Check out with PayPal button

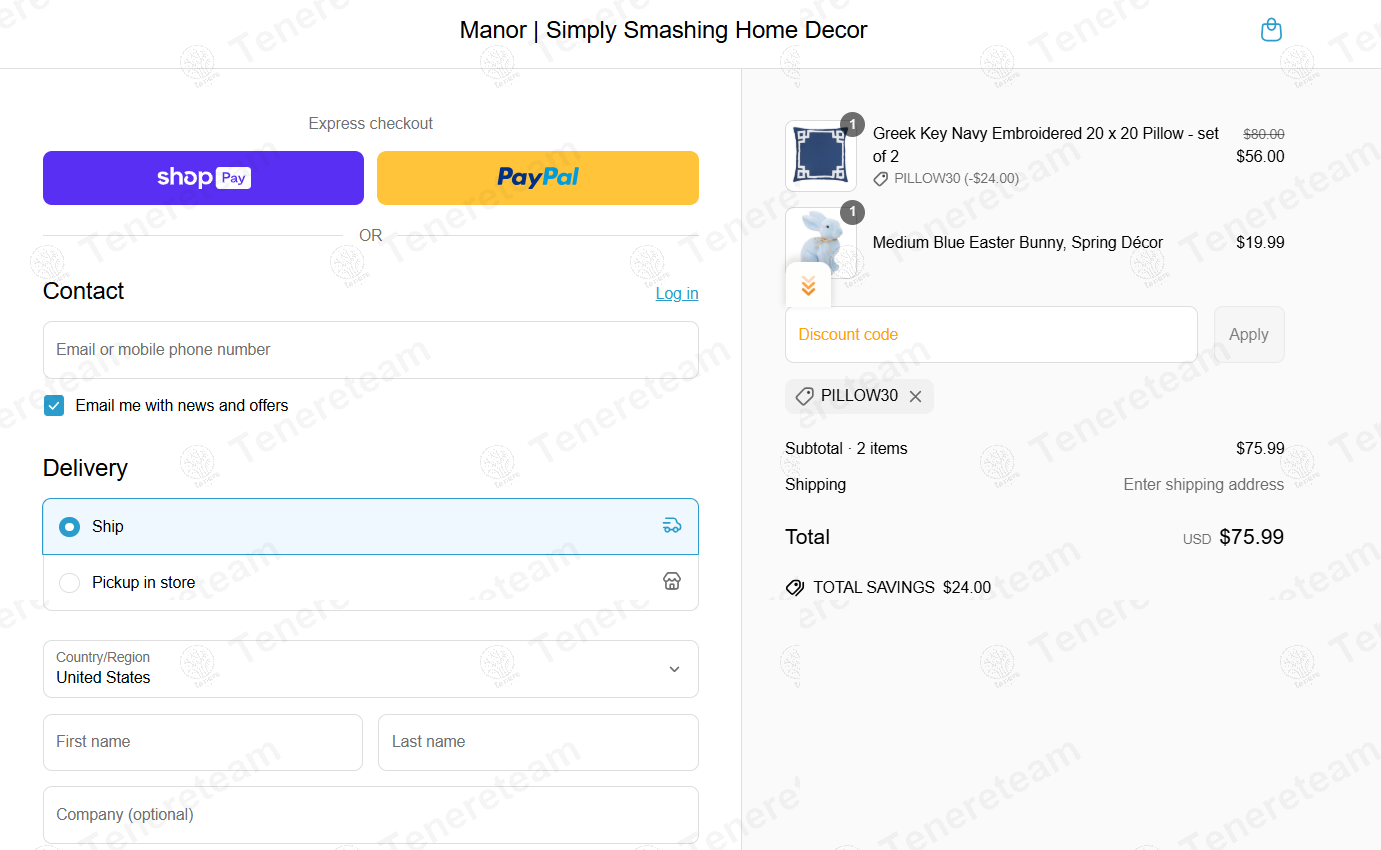[538, 178]
